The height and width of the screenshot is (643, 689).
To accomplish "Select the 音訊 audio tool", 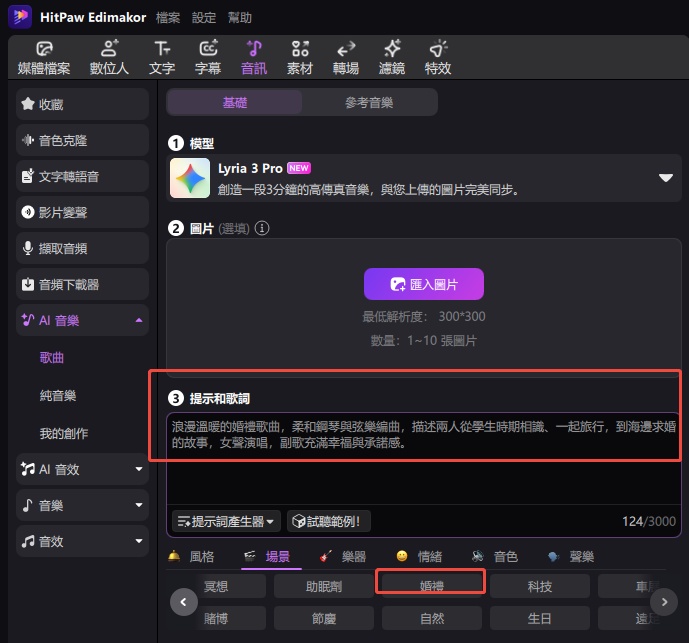I will tap(254, 58).
